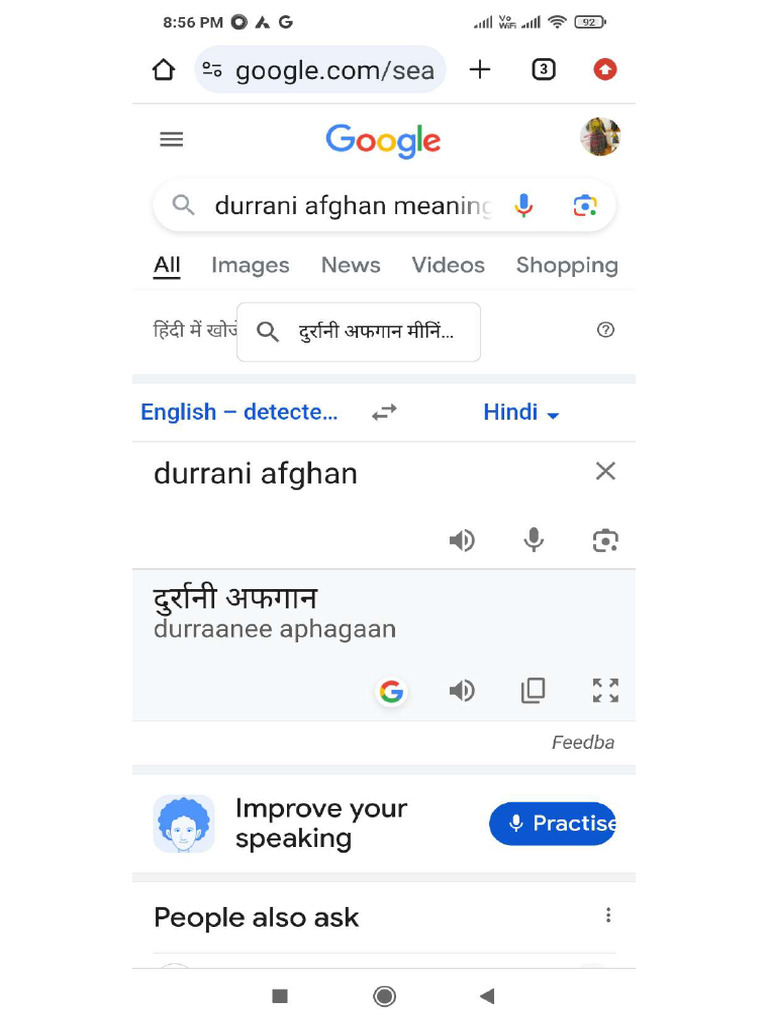Switch to the Images tab

point(250,265)
